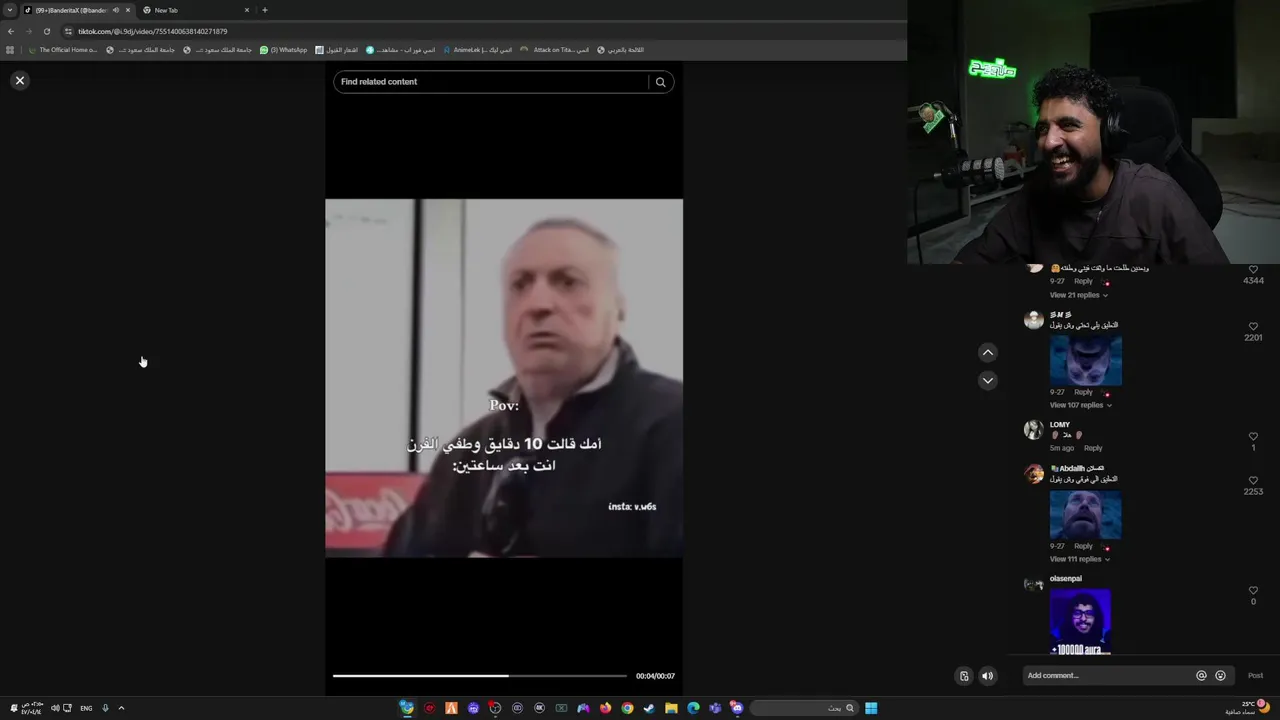Reply to the comment above View 107 replies
This screenshot has width=1280, height=720.
tap(1083, 392)
